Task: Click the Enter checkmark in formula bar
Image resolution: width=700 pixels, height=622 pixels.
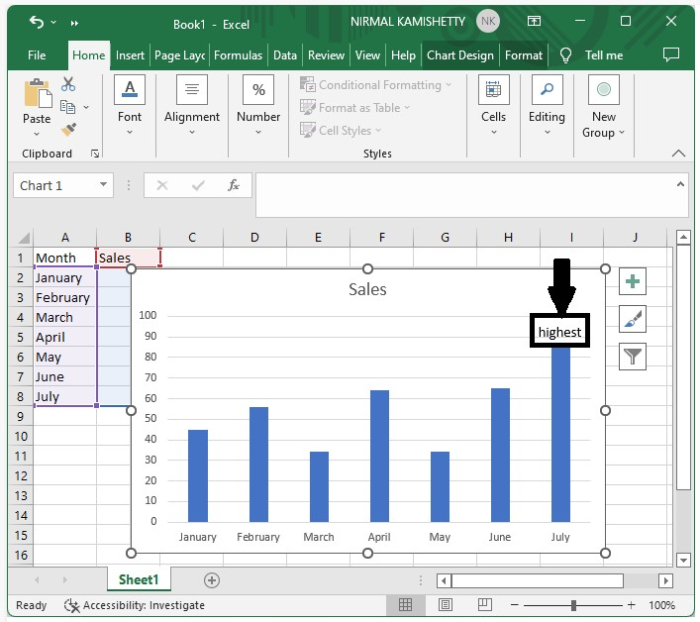Action: (198, 185)
